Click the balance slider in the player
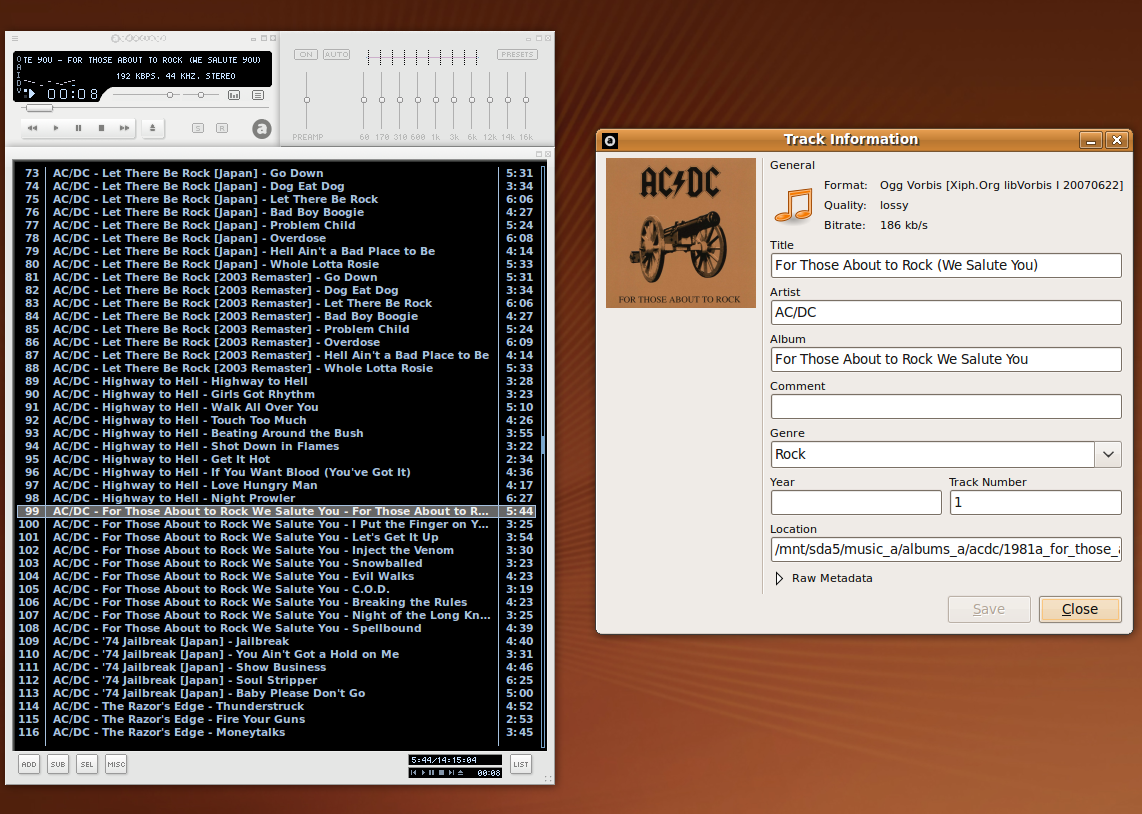Screen dimensions: 1142x814 coord(201,95)
